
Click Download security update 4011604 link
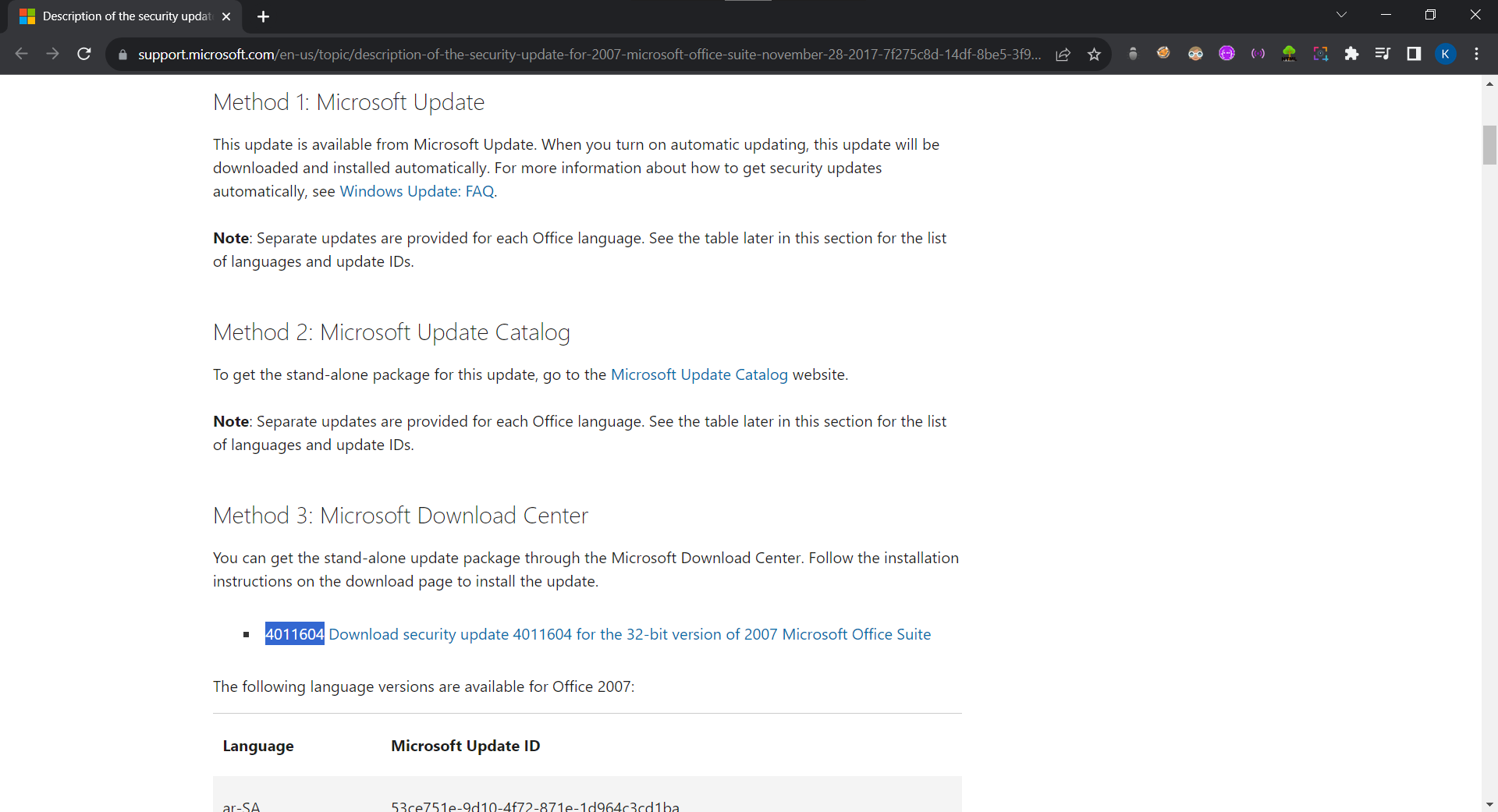coord(629,634)
